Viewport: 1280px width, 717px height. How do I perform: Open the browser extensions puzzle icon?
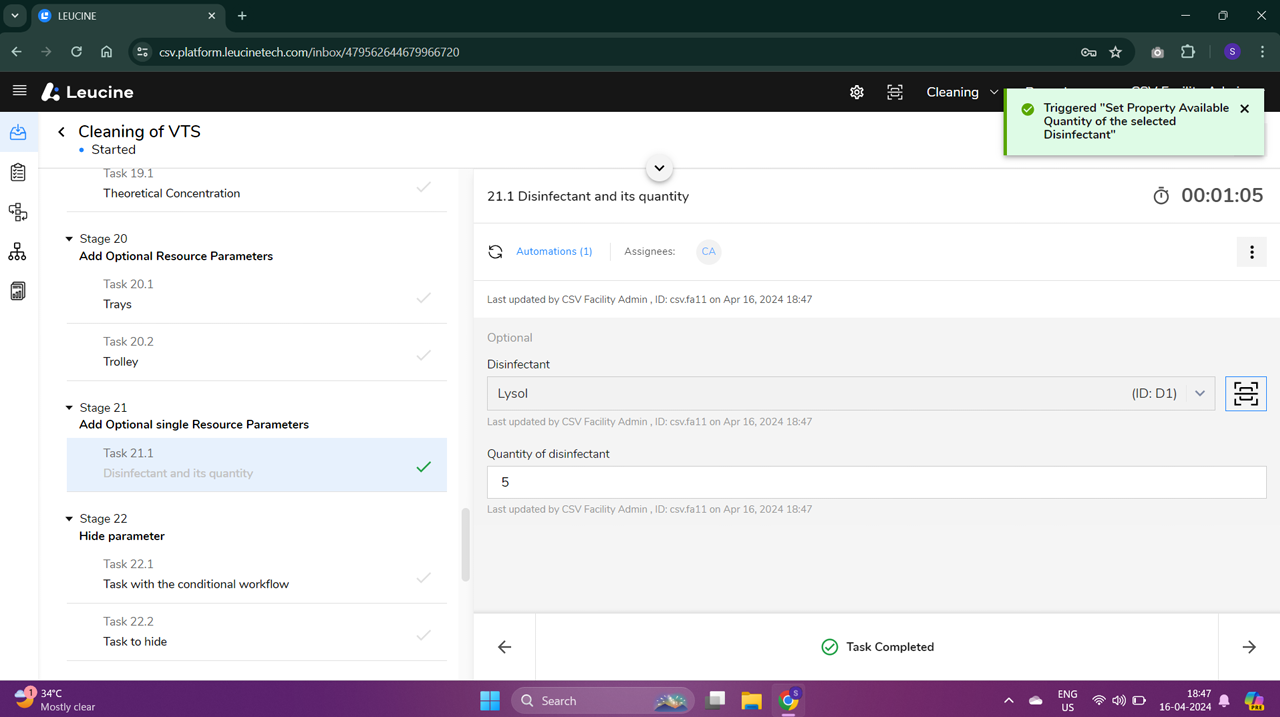click(x=1188, y=52)
